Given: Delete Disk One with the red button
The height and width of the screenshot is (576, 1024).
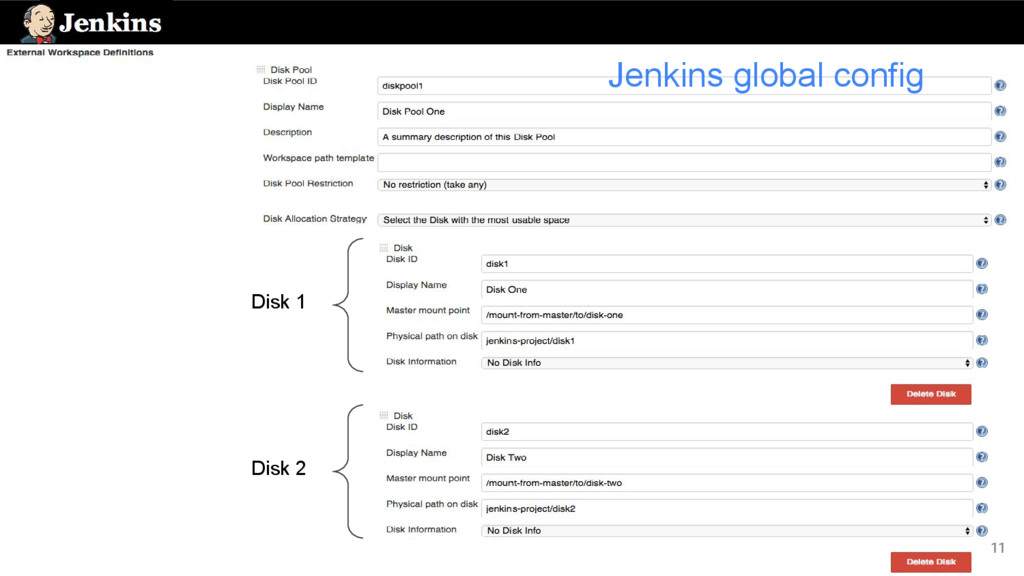Looking at the screenshot, I should (x=931, y=394).
